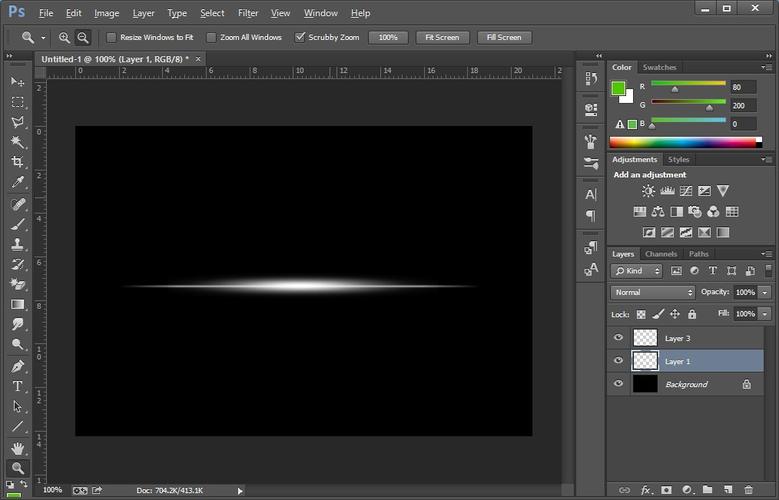This screenshot has height=500, width=779.
Task: Click the Brightness/Contrast adjustment icon
Action: coord(648,191)
